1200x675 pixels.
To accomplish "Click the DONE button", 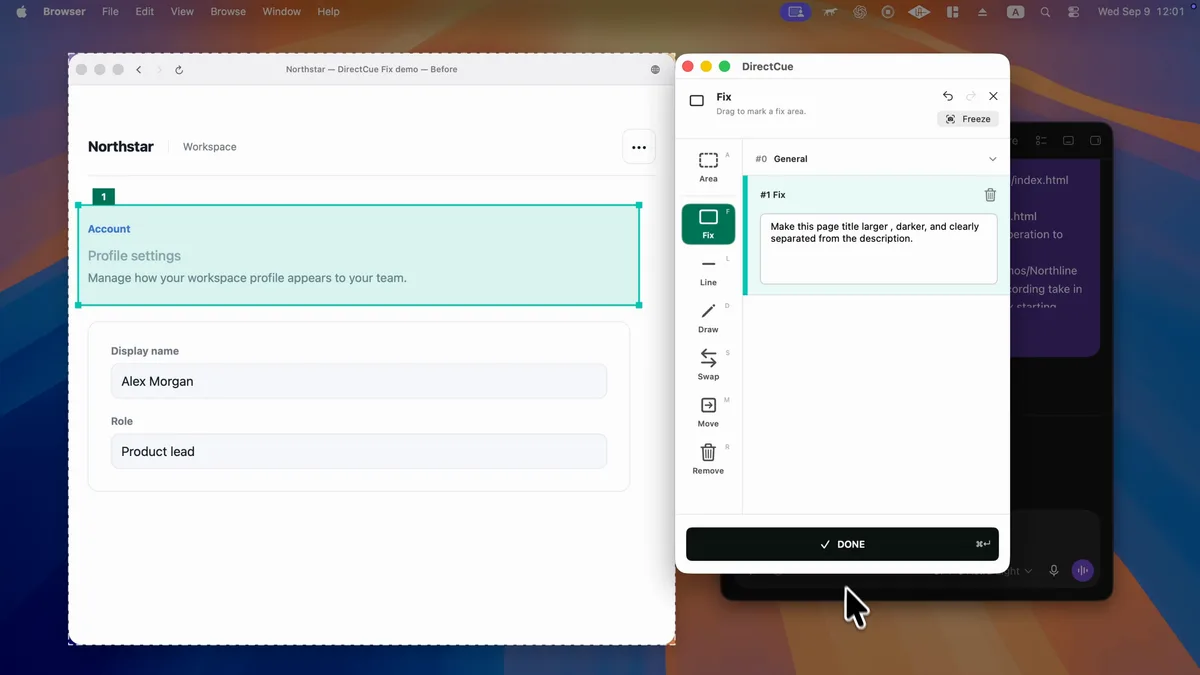I will [x=842, y=544].
